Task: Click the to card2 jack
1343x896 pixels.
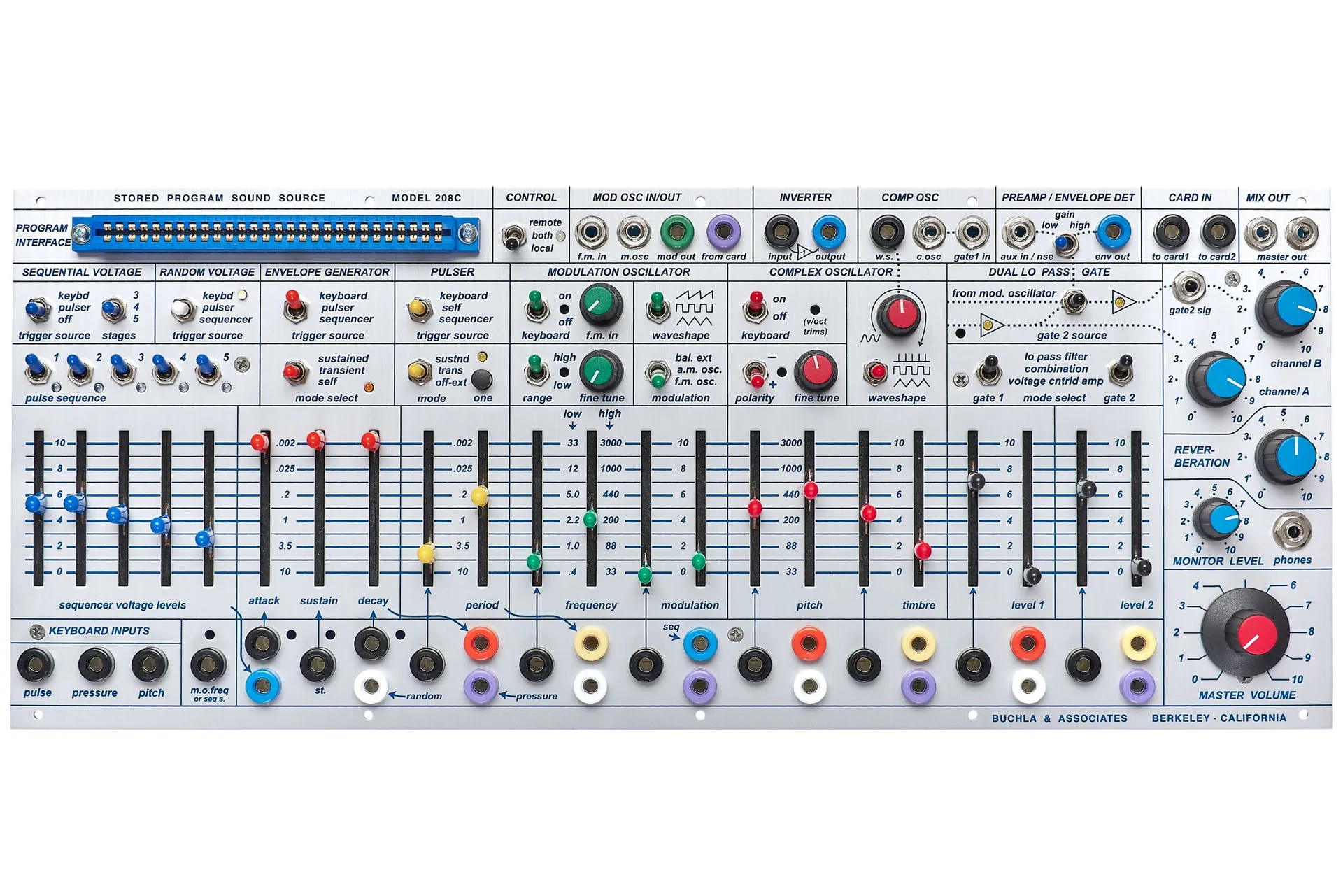Action: click(x=1217, y=232)
